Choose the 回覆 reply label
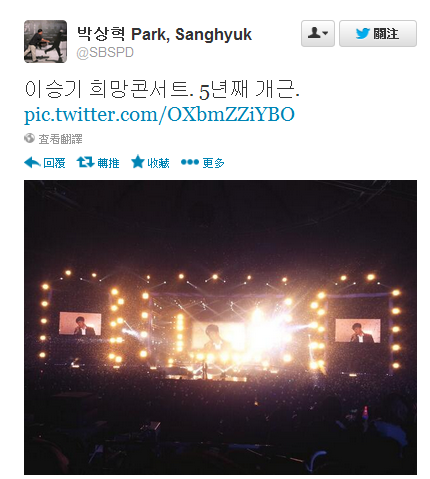The height and width of the screenshot is (479, 430). coord(54,163)
